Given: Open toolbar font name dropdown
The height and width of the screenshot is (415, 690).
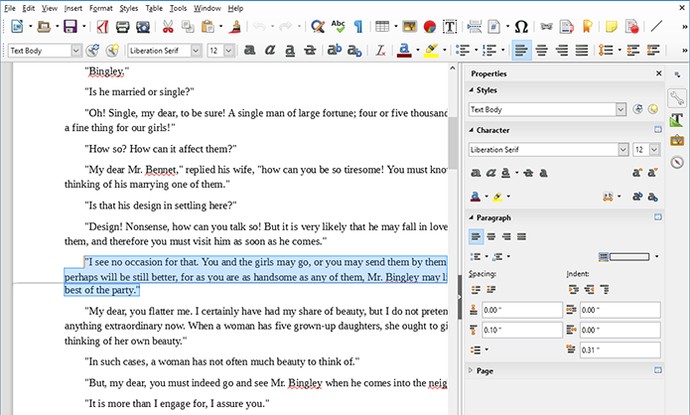Looking at the screenshot, I should tap(196, 51).
